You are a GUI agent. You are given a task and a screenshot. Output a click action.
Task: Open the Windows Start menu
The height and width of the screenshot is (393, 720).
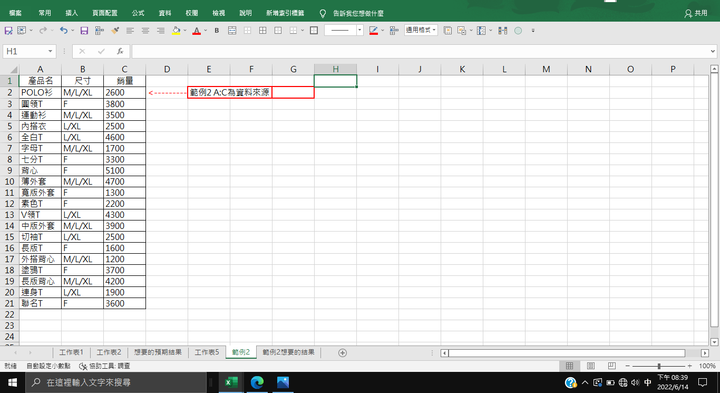(x=12, y=382)
